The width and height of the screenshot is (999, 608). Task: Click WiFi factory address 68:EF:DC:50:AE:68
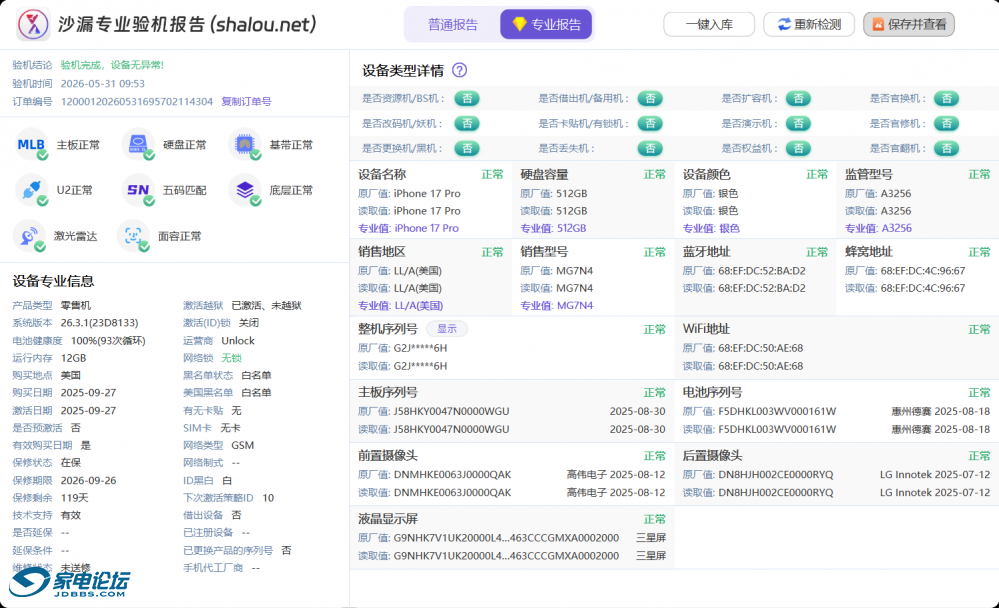[761, 349]
